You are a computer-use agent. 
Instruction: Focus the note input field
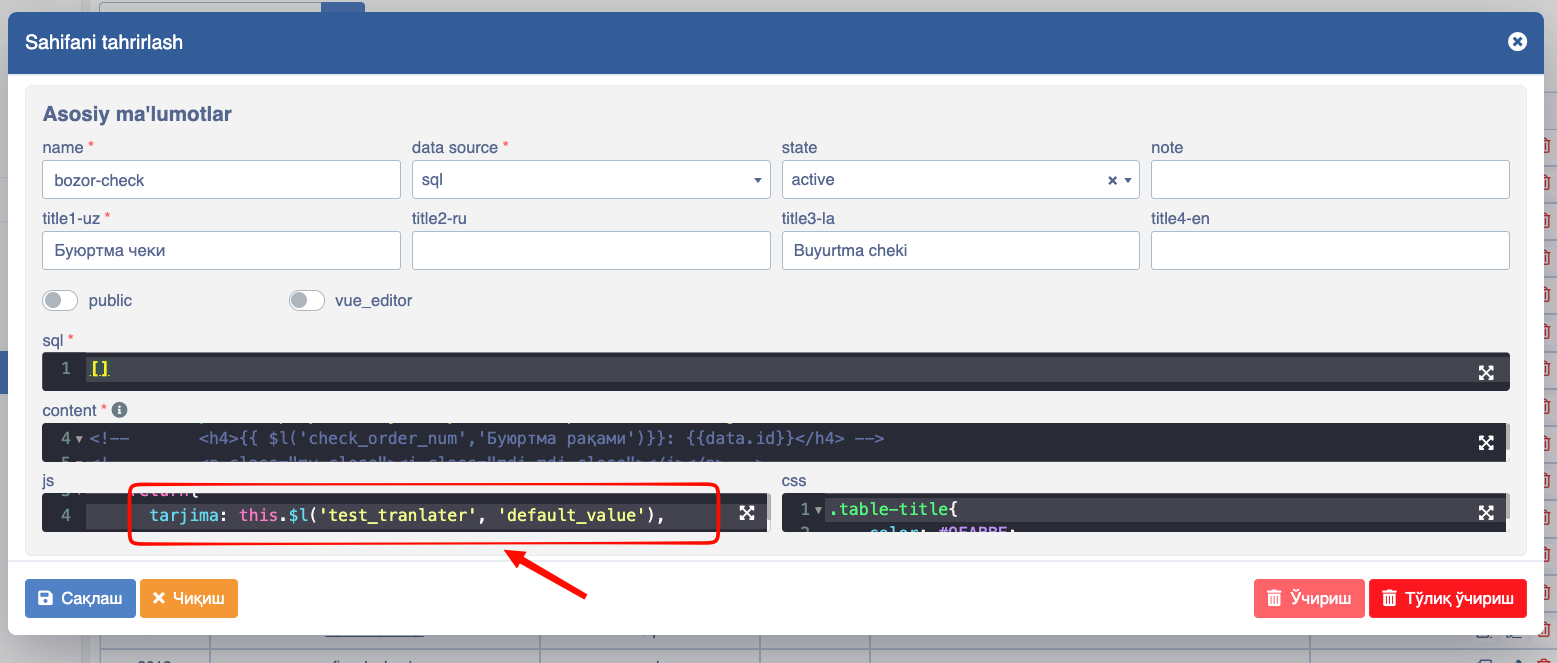(1330, 180)
